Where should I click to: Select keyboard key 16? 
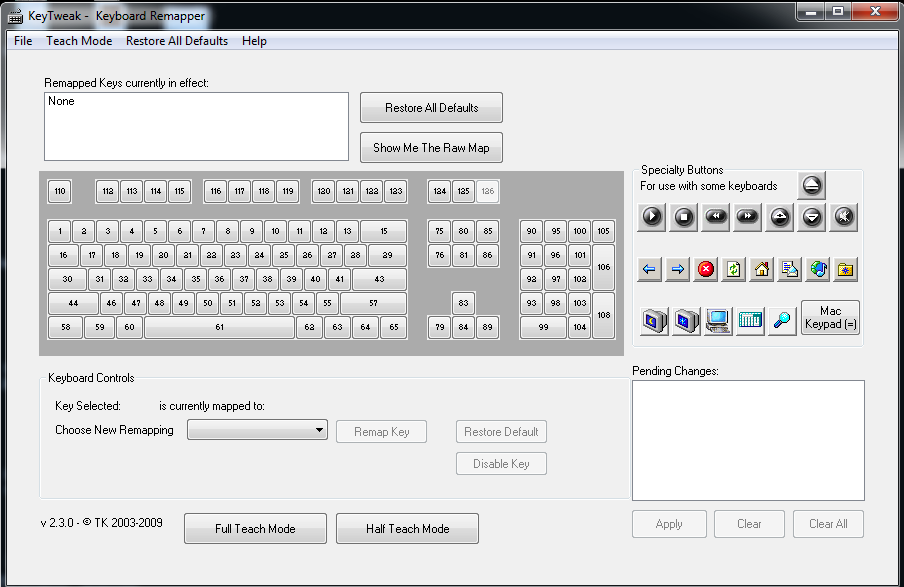tap(63, 255)
